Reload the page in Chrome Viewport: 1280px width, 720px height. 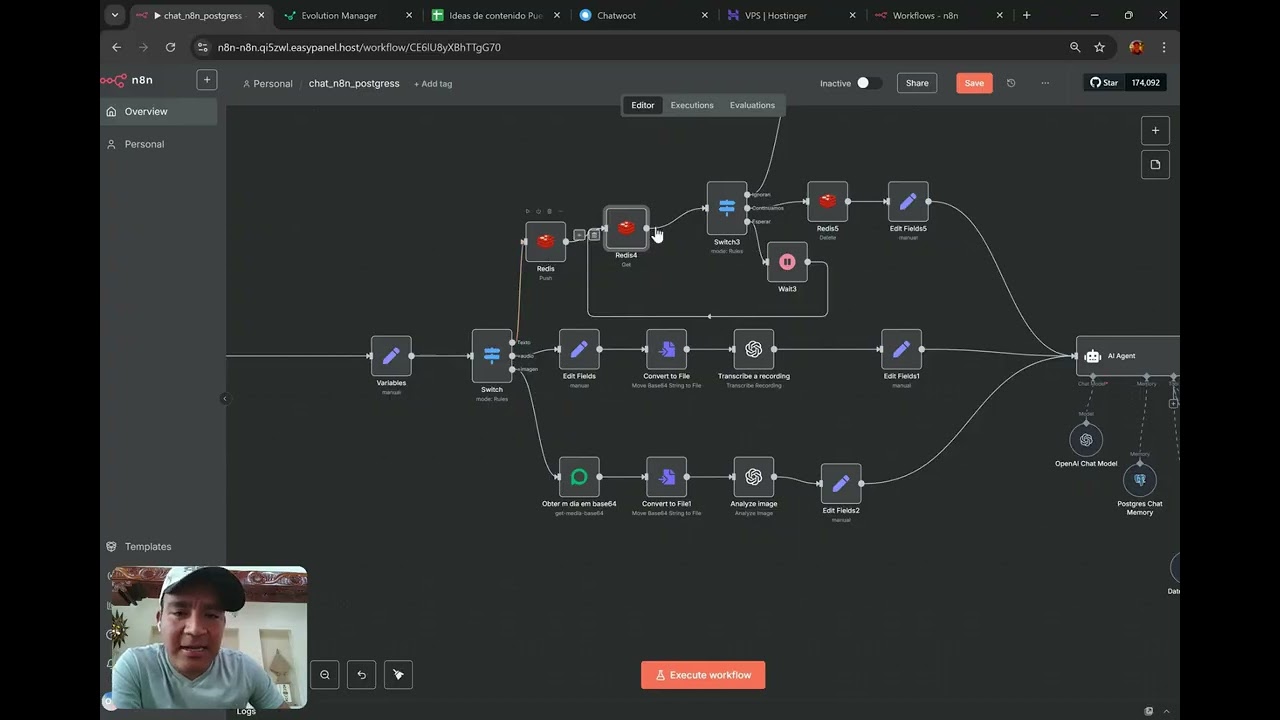[170, 47]
